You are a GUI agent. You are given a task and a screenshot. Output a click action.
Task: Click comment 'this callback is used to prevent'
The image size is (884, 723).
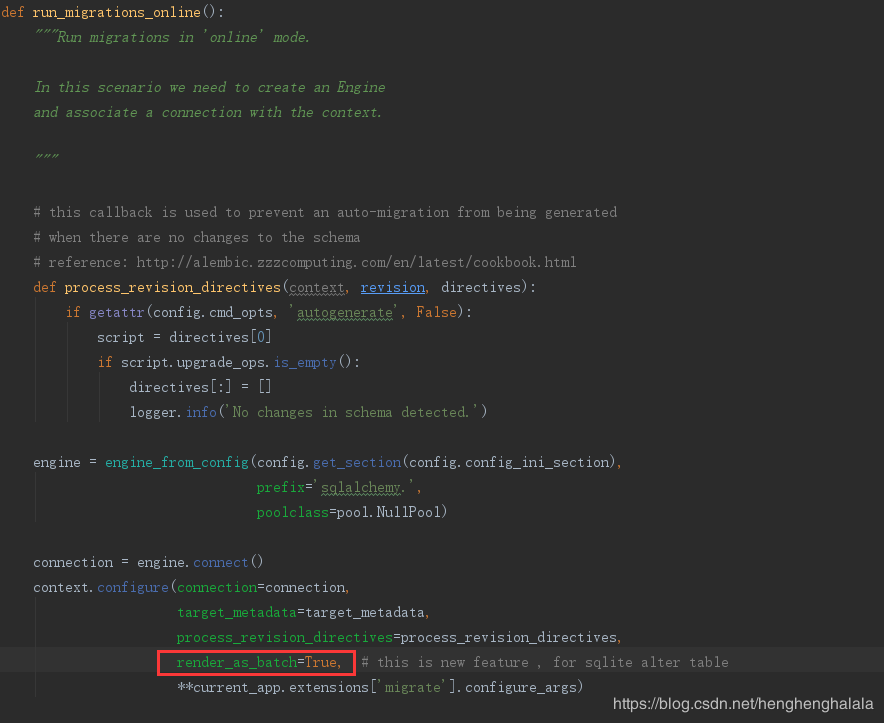[325, 213]
